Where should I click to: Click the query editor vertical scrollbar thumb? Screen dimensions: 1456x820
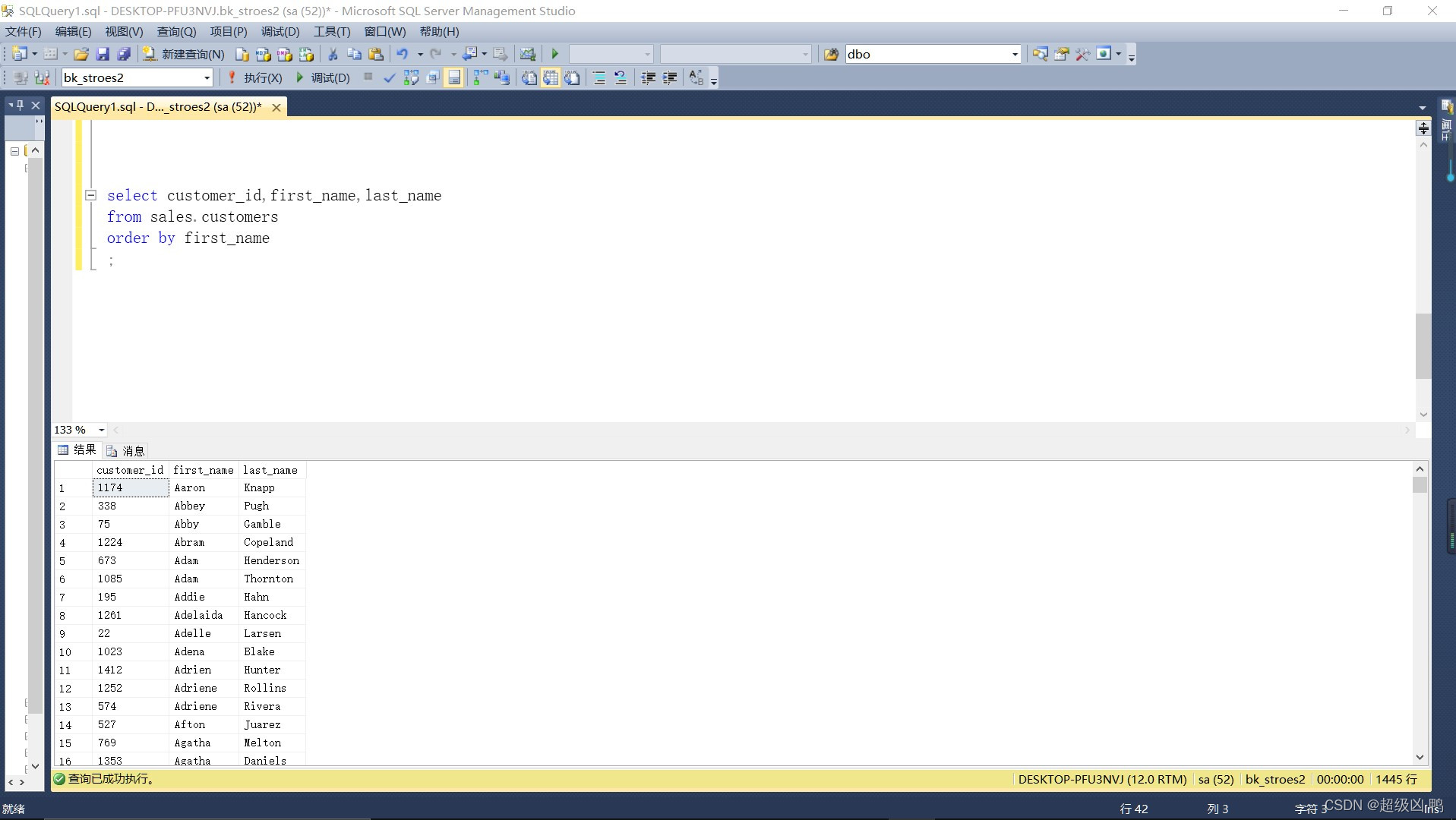[x=1423, y=345]
